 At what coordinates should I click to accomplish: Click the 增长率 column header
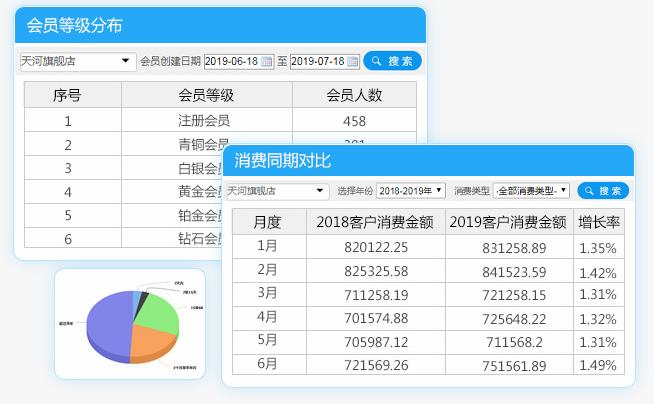tap(598, 222)
